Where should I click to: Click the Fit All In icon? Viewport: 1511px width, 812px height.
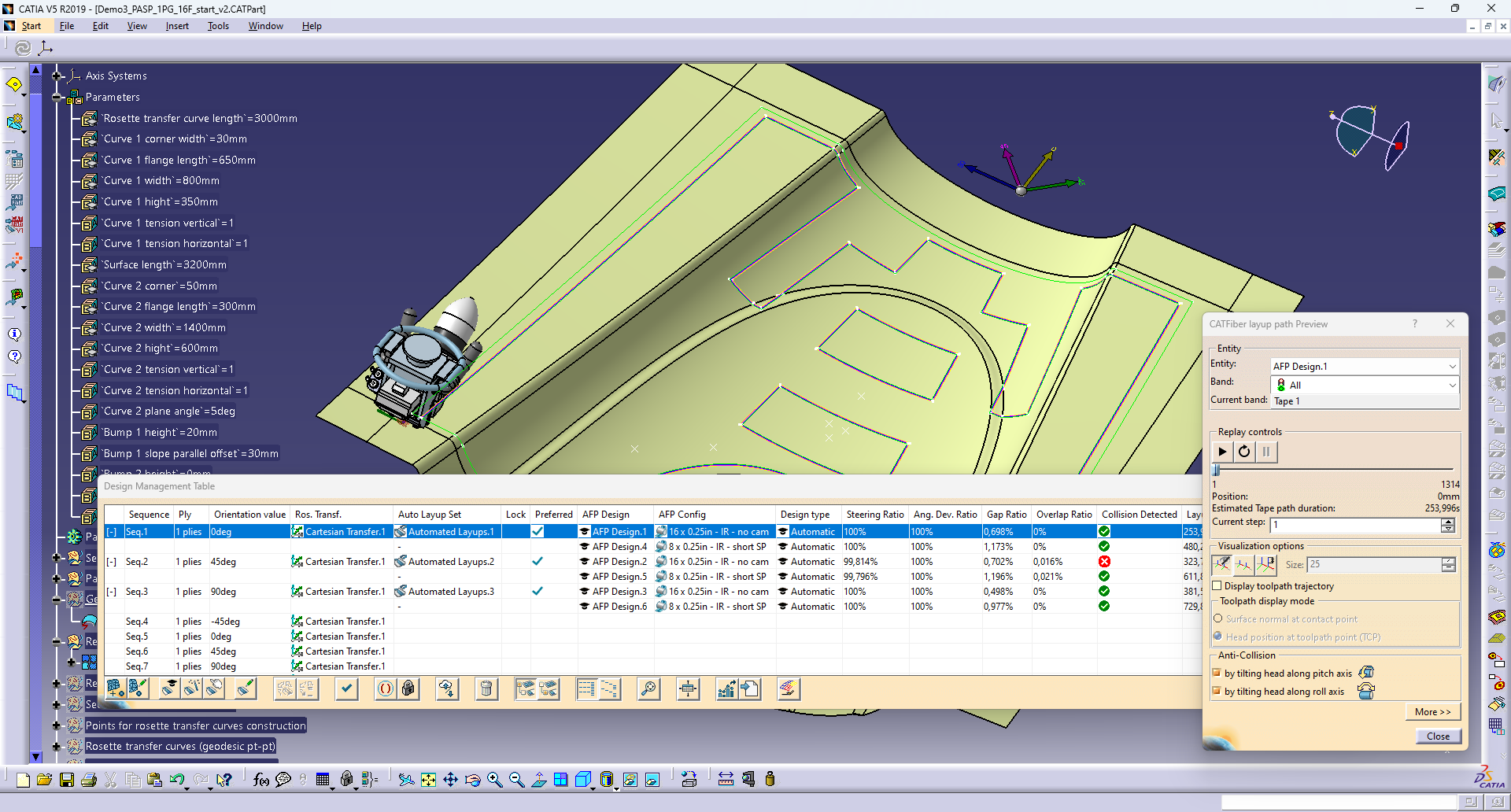tap(428, 780)
